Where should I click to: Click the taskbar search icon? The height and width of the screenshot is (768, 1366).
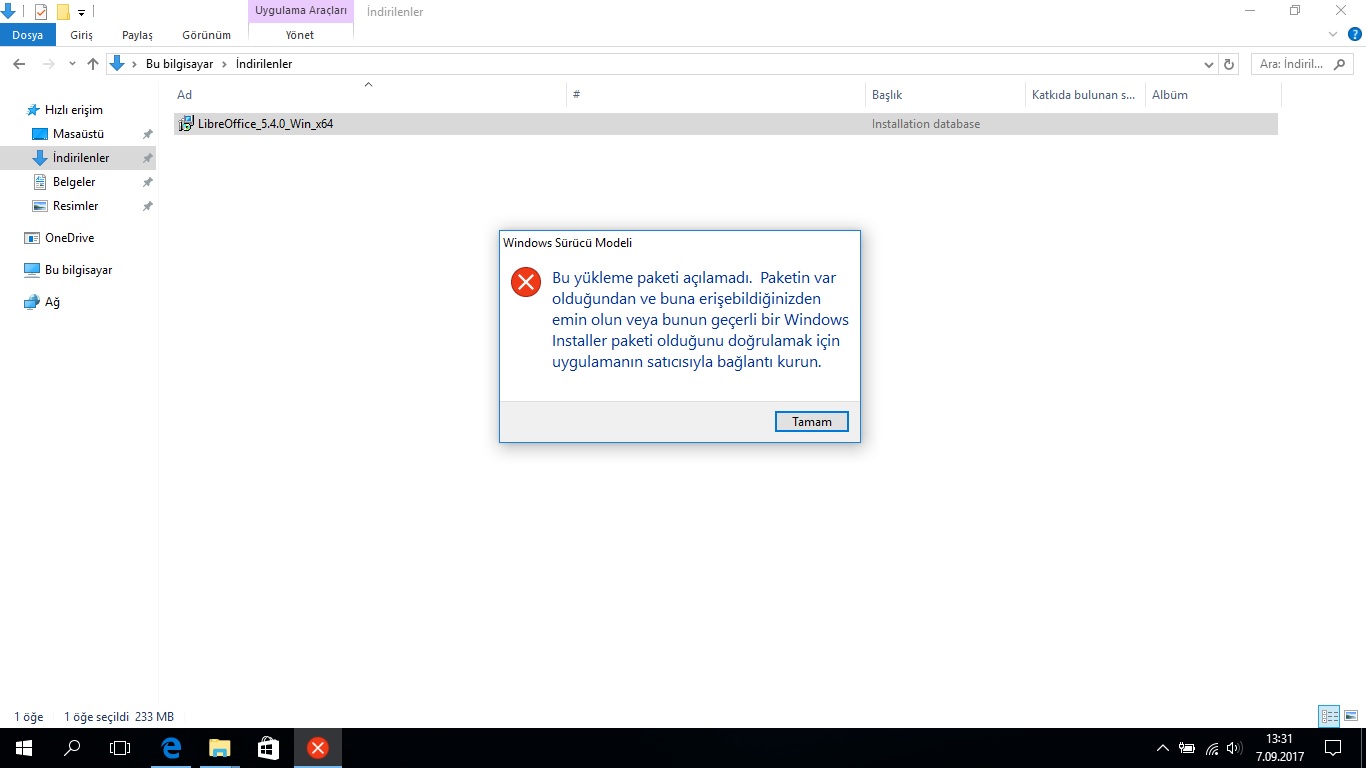[x=72, y=748]
